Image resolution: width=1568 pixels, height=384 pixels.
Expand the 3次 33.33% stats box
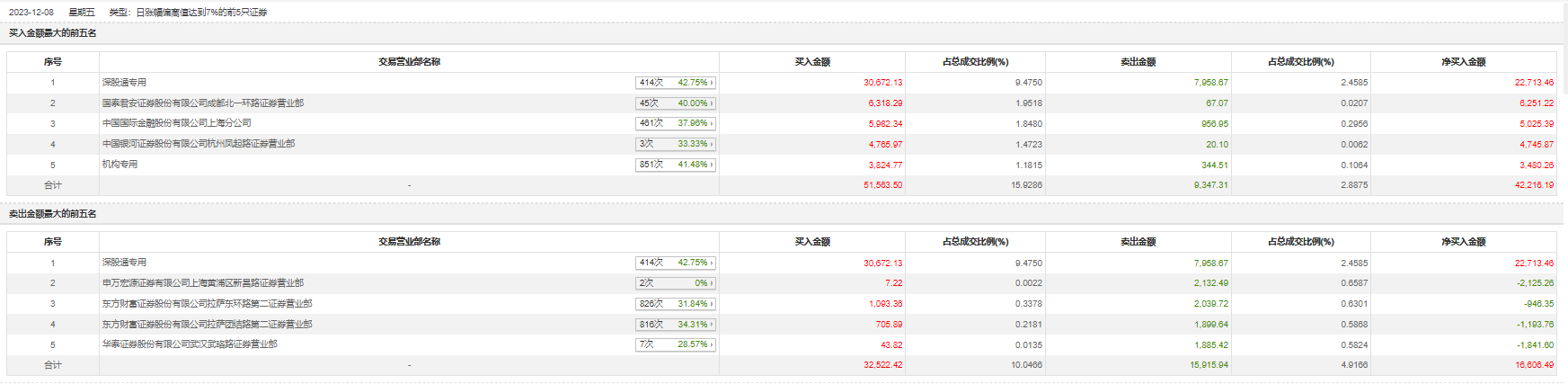676,144
